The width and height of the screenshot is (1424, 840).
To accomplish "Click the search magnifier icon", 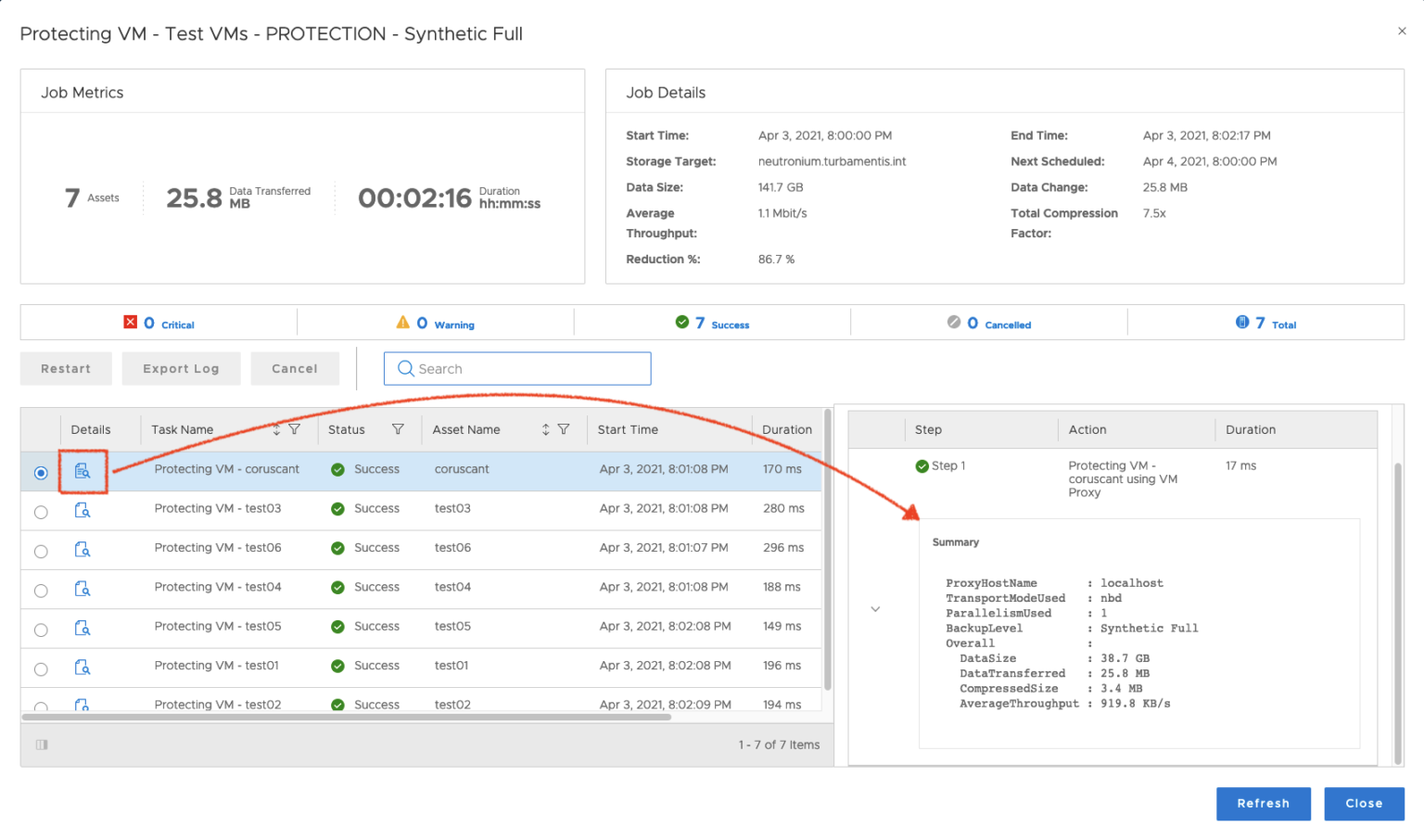I will [404, 368].
